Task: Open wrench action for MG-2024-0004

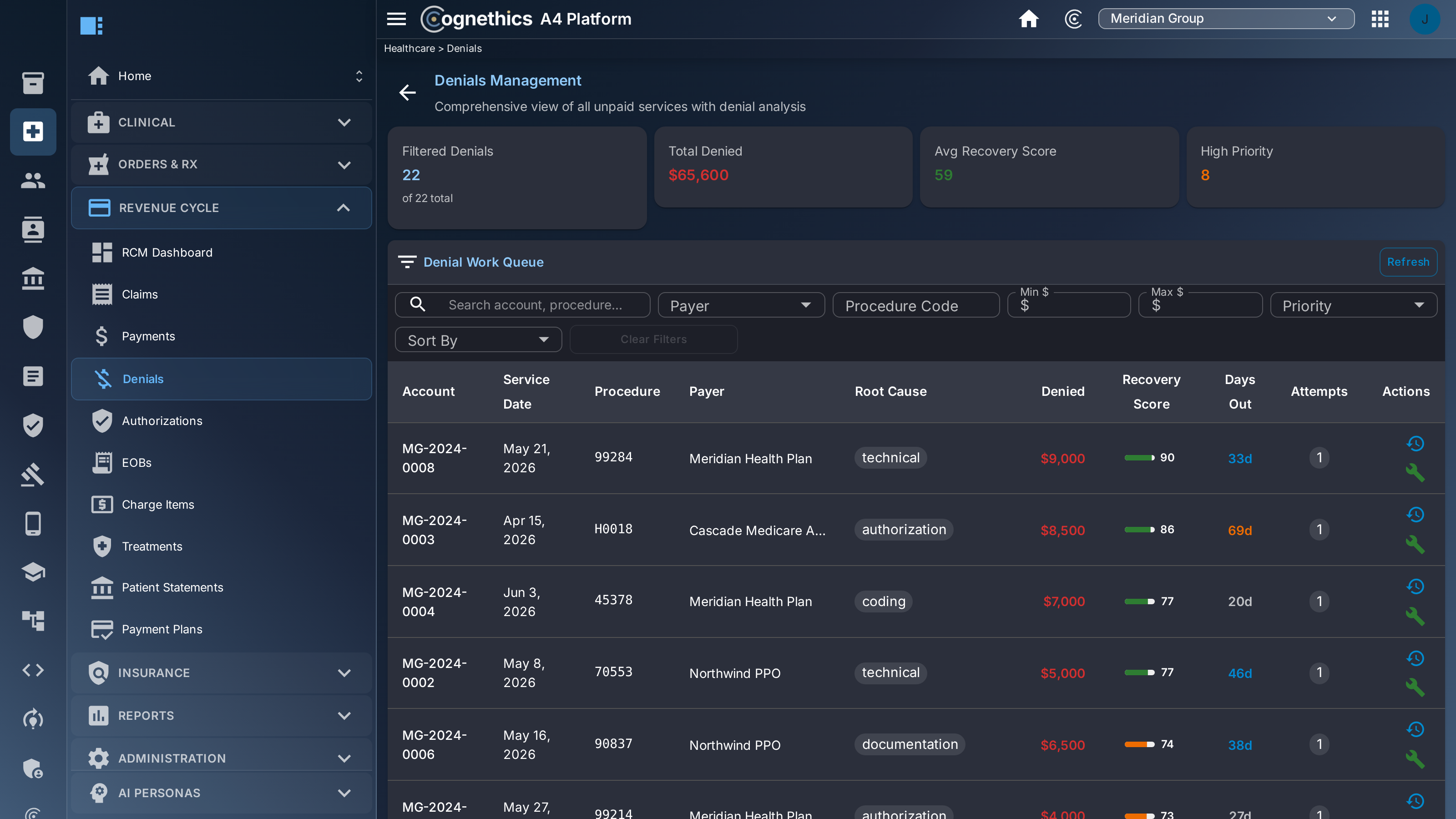Action: click(x=1415, y=616)
